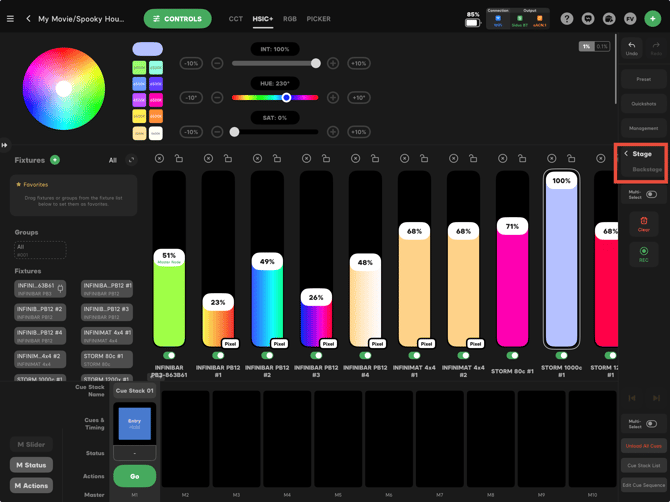Click the help question mark icon
The image size is (670, 502).
(x=567, y=19)
